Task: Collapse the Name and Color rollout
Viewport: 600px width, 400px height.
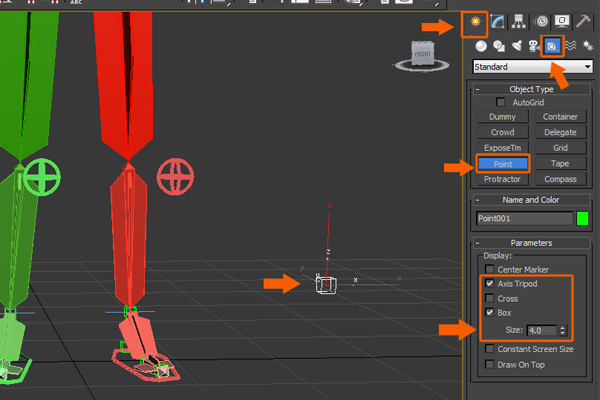Action: (531, 200)
